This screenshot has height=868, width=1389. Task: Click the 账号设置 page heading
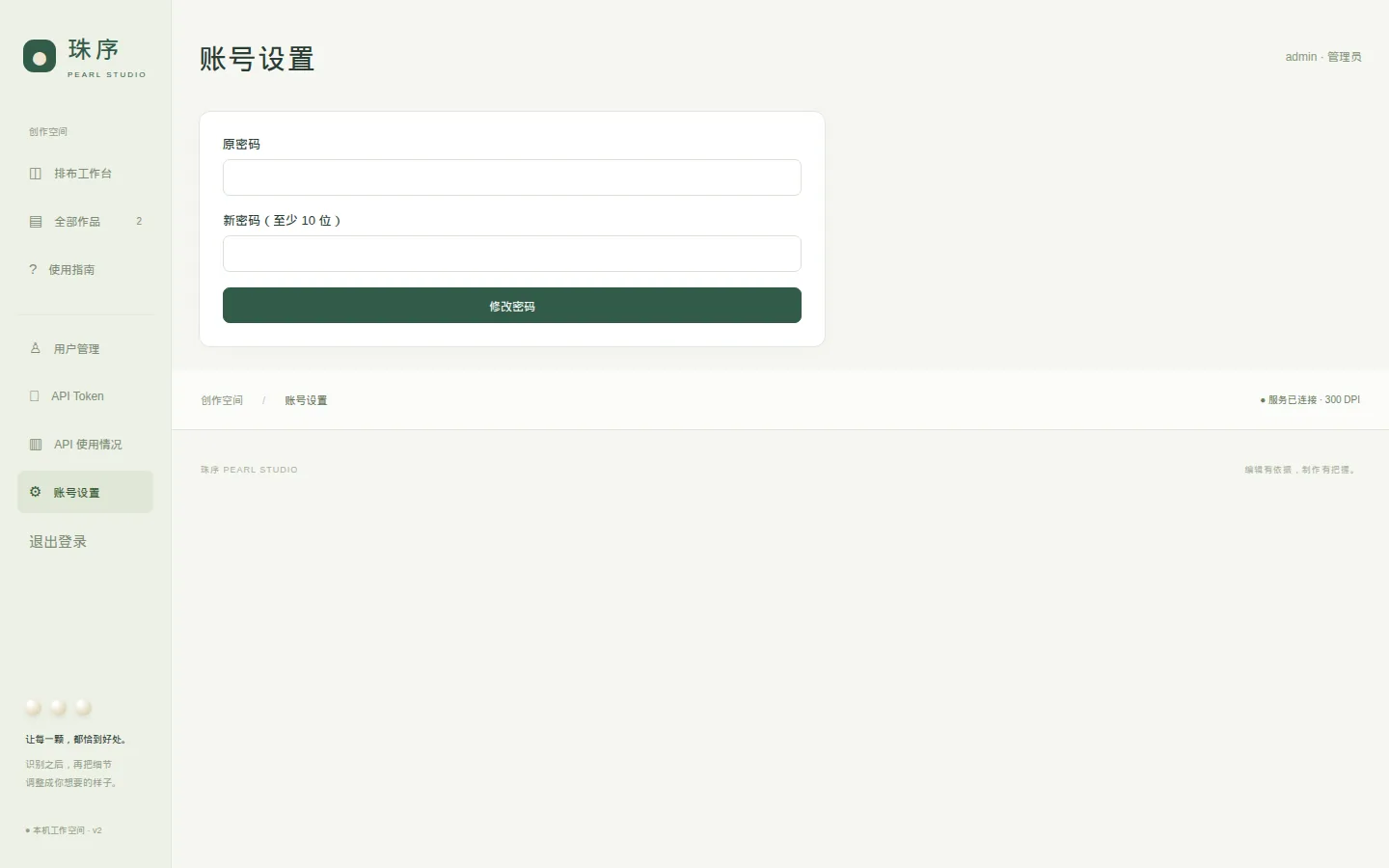258,59
